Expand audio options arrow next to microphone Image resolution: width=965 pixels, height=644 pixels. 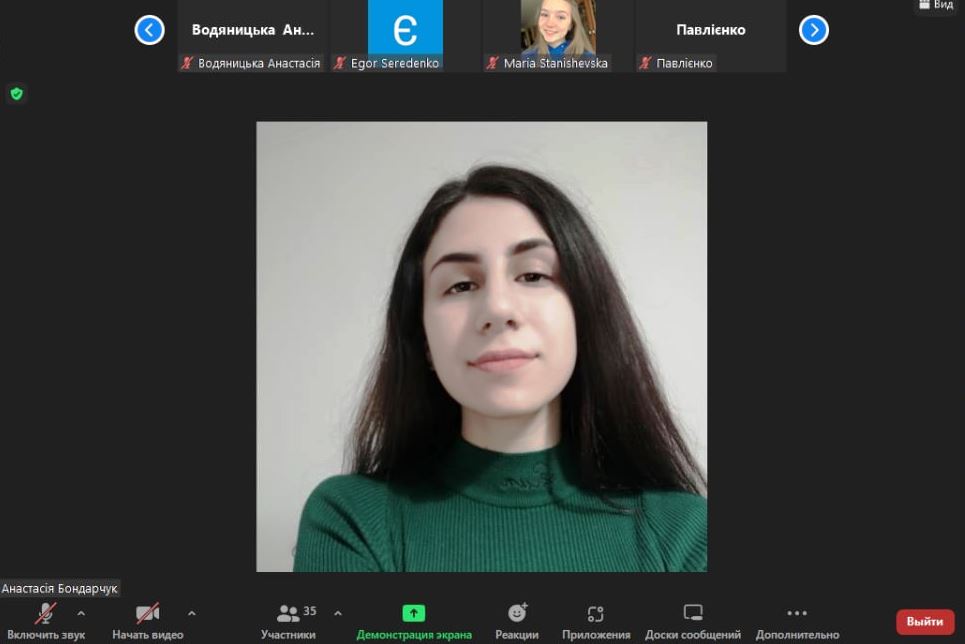(x=81, y=613)
